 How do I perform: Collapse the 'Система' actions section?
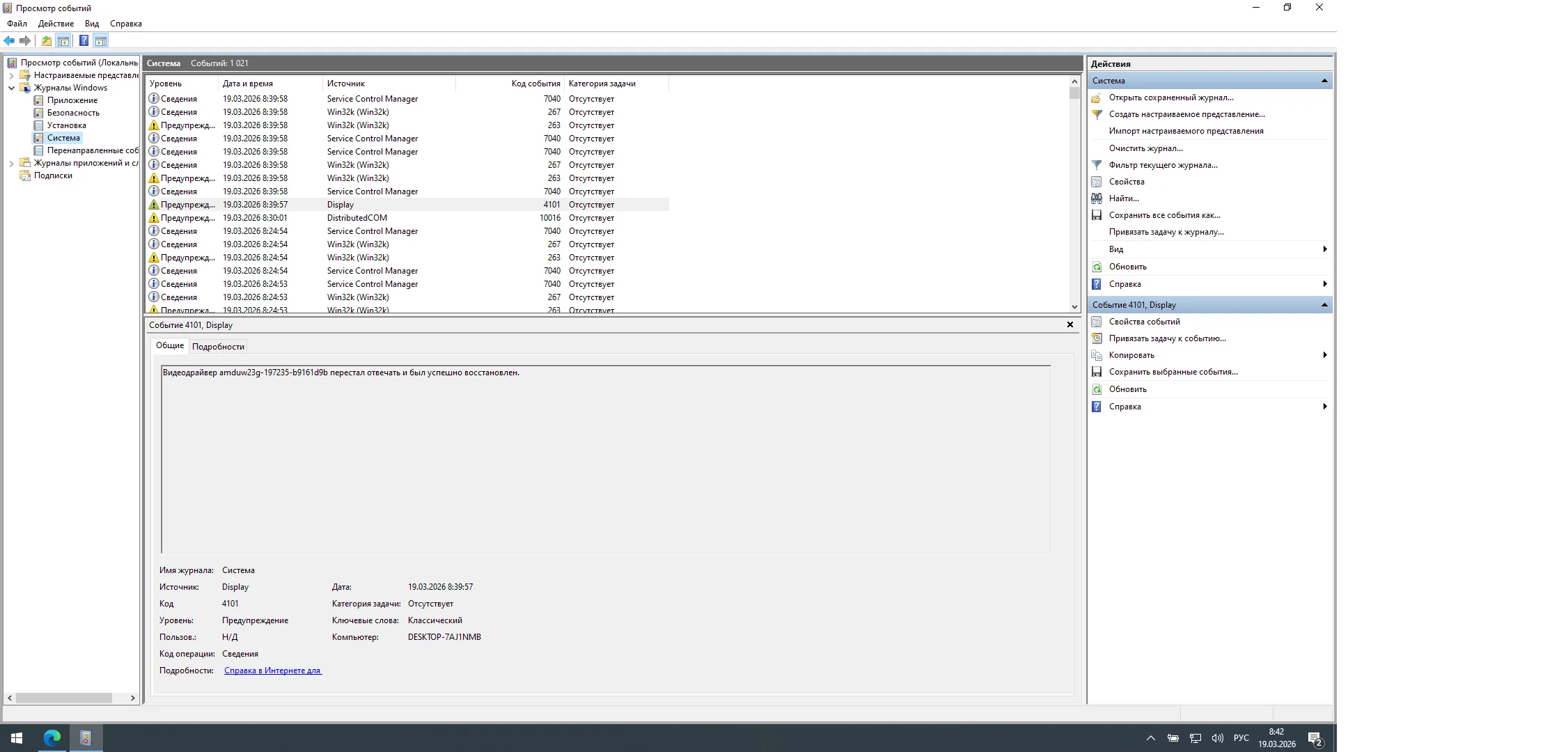click(1324, 81)
